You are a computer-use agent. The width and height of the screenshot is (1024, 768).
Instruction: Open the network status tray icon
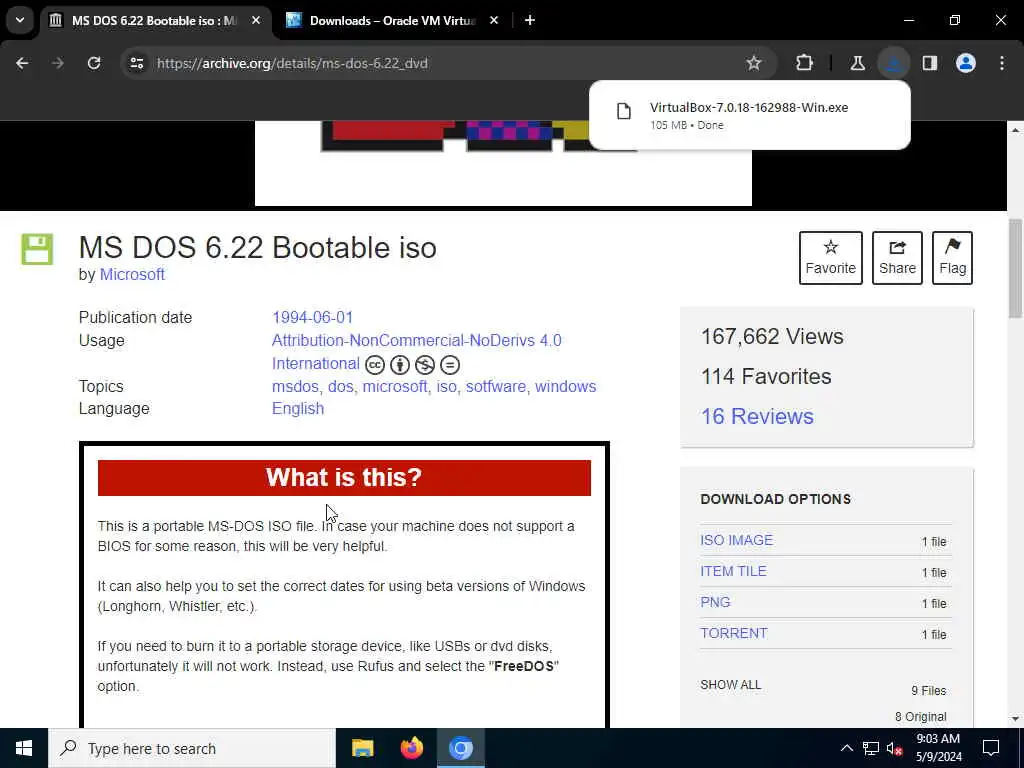tap(871, 748)
